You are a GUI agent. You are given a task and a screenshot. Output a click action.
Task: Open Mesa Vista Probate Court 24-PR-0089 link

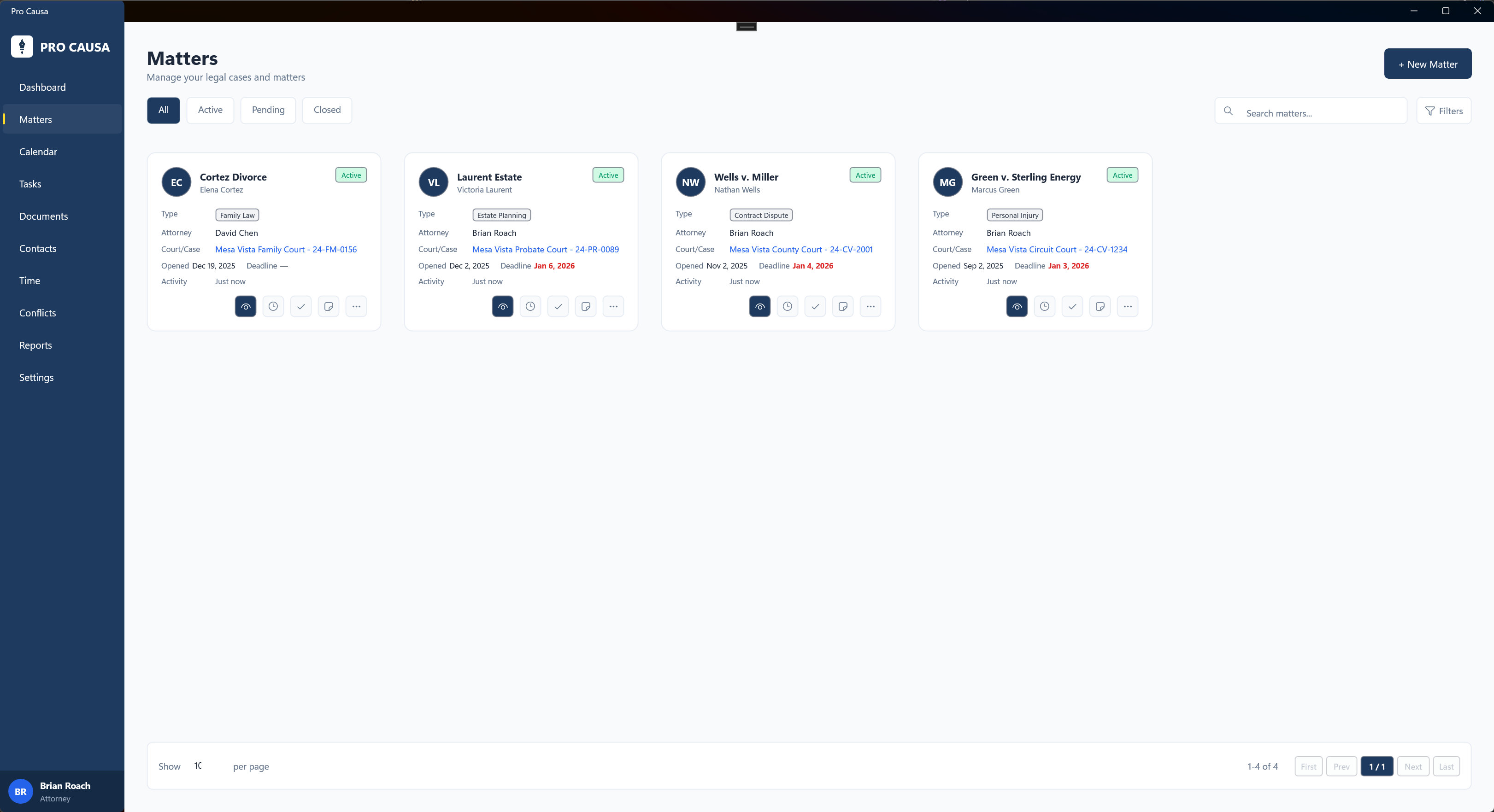545,249
